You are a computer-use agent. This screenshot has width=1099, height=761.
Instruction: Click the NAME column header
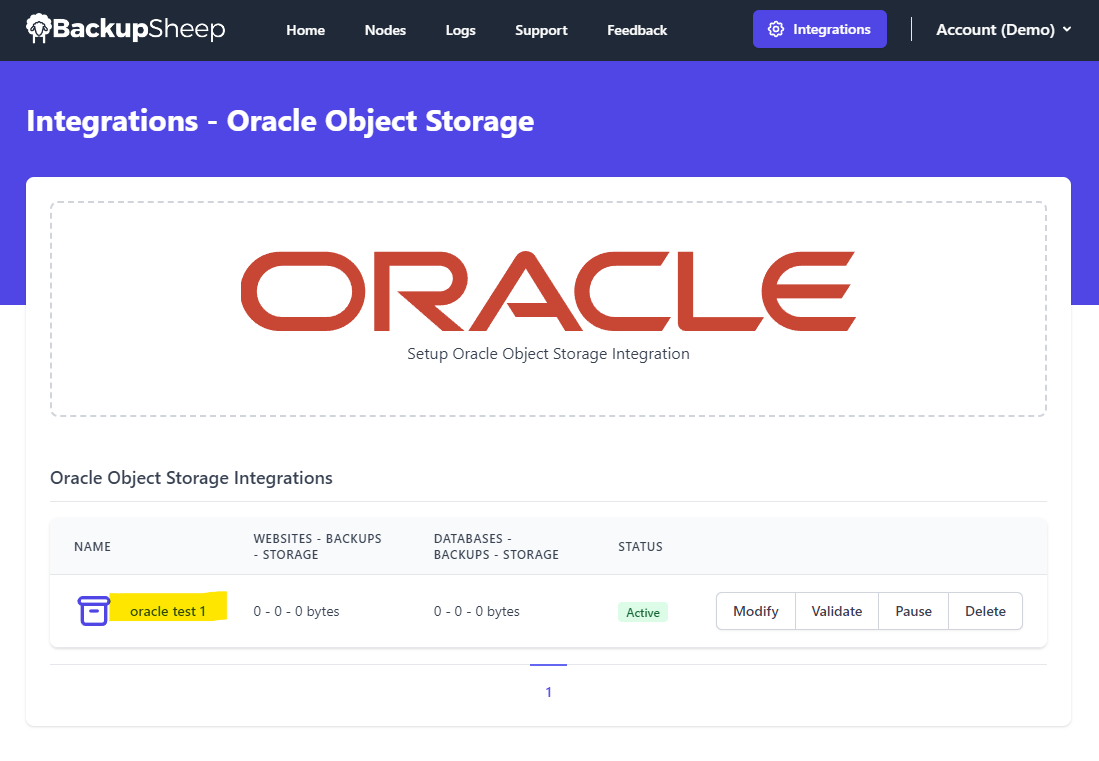point(93,547)
